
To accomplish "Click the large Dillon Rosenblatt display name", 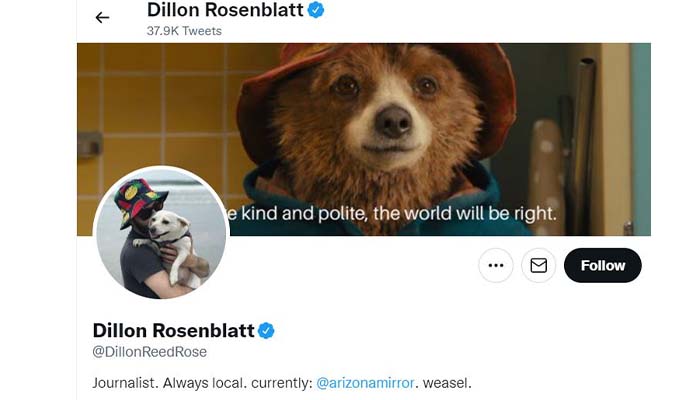I will (x=173, y=330).
